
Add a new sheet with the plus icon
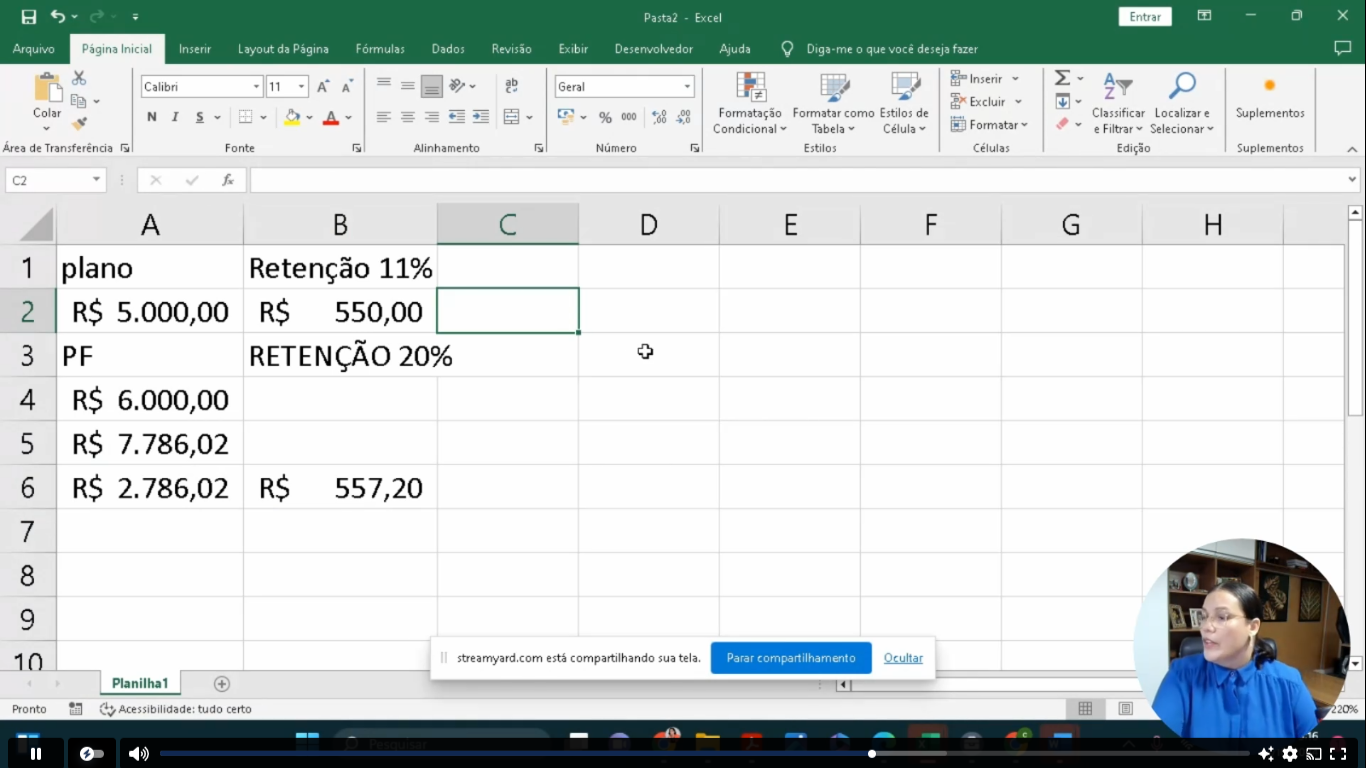click(222, 684)
